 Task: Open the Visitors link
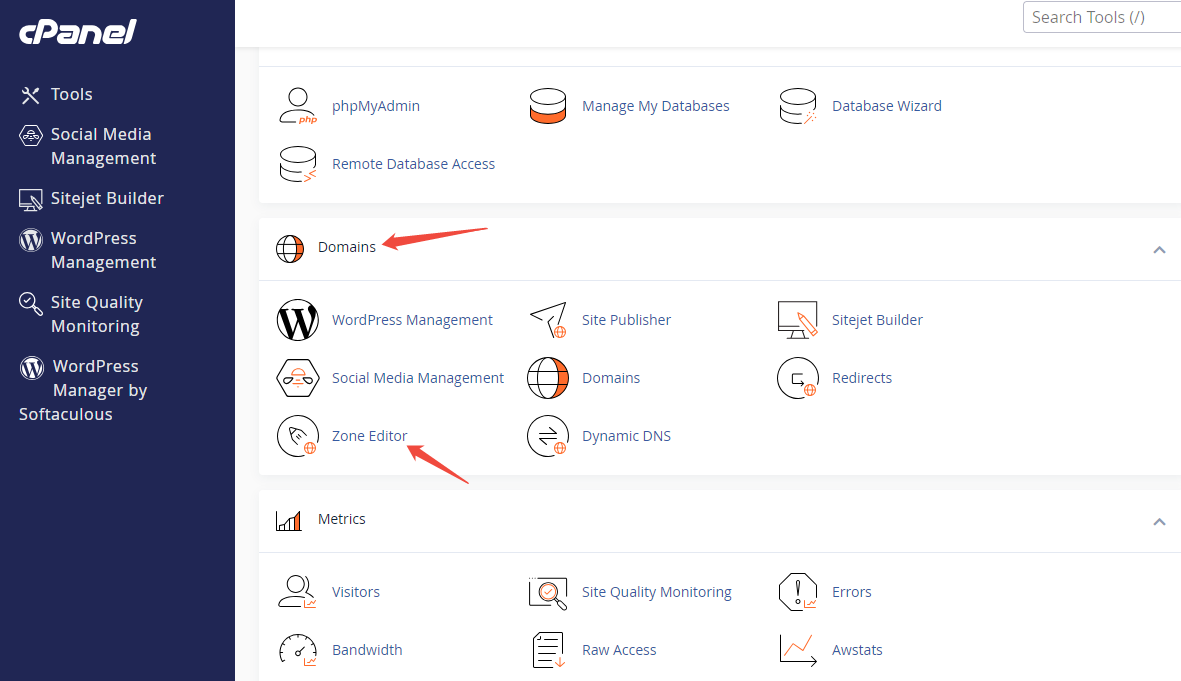click(x=356, y=592)
